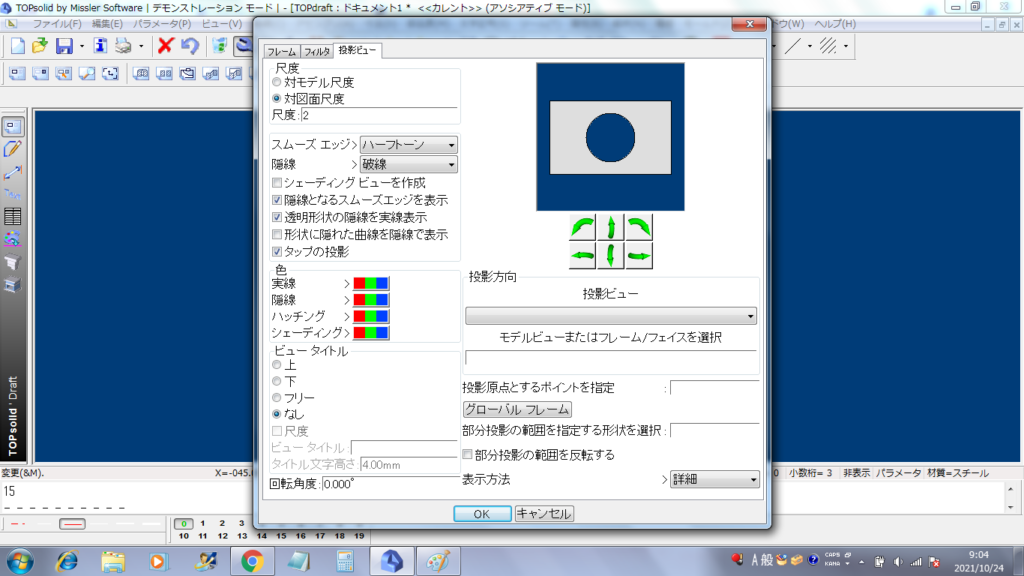This screenshot has height=576, width=1024.
Task: Click the キャンセル button
Action: 544,514
